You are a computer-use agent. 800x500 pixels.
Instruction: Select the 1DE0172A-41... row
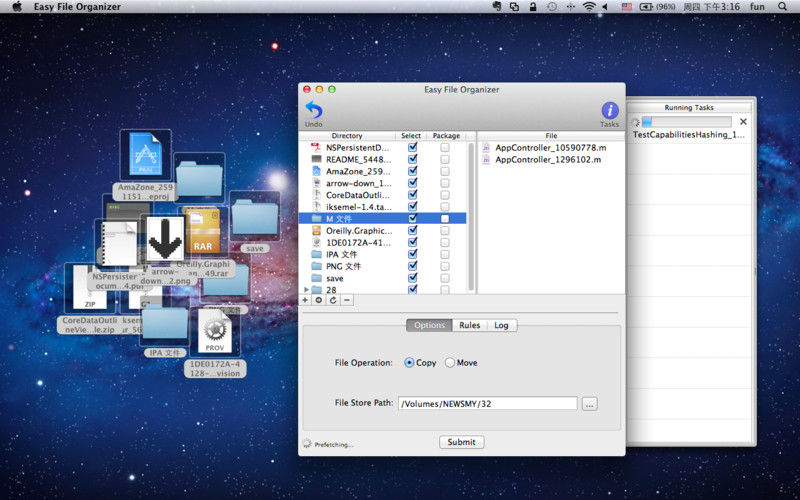[x=382, y=242]
